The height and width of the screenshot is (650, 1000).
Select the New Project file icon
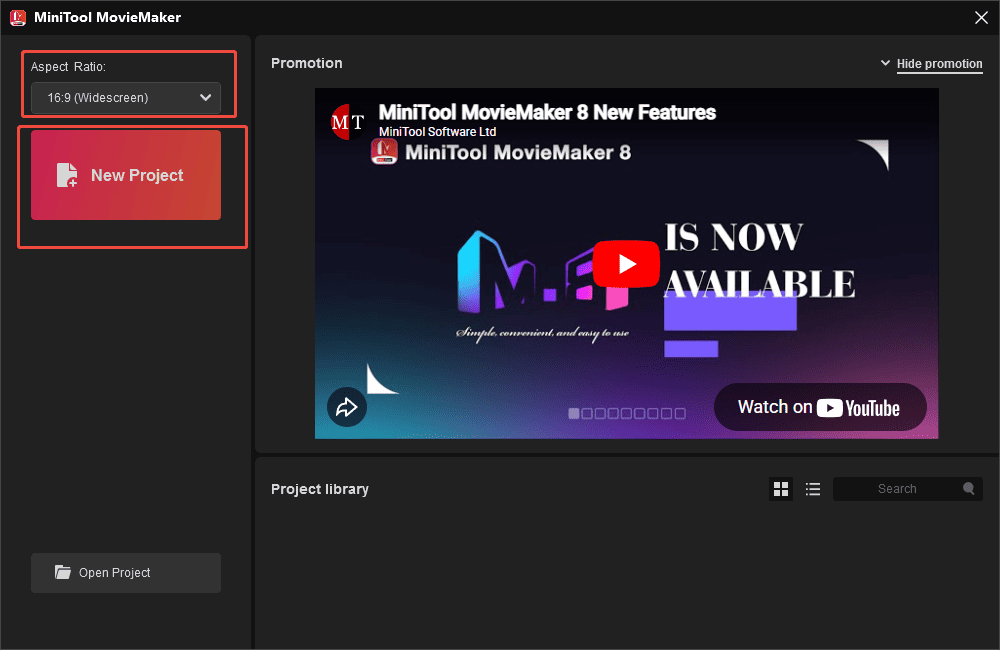[66, 175]
